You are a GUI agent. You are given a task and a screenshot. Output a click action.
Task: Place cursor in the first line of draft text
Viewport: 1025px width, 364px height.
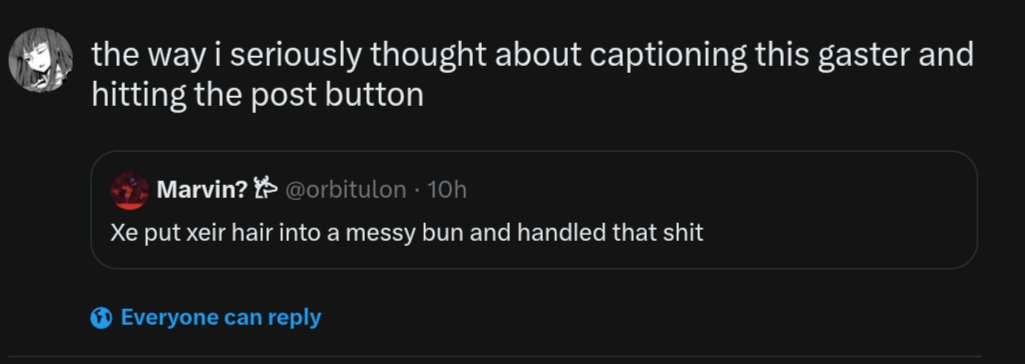[532, 55]
